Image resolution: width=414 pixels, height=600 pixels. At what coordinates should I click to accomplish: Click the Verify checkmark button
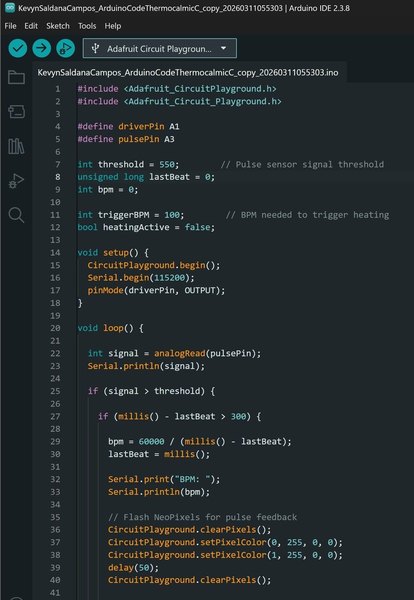point(18,49)
